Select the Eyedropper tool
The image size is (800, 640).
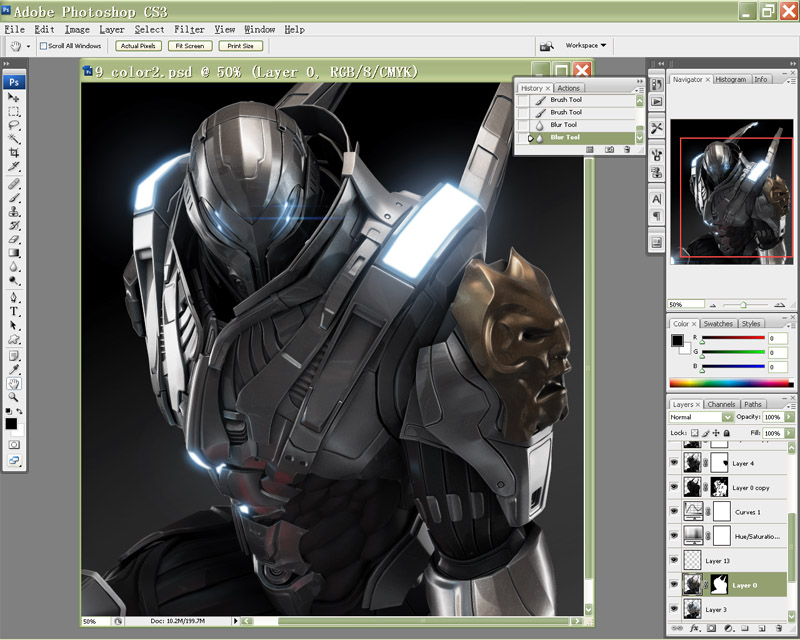click(14, 370)
